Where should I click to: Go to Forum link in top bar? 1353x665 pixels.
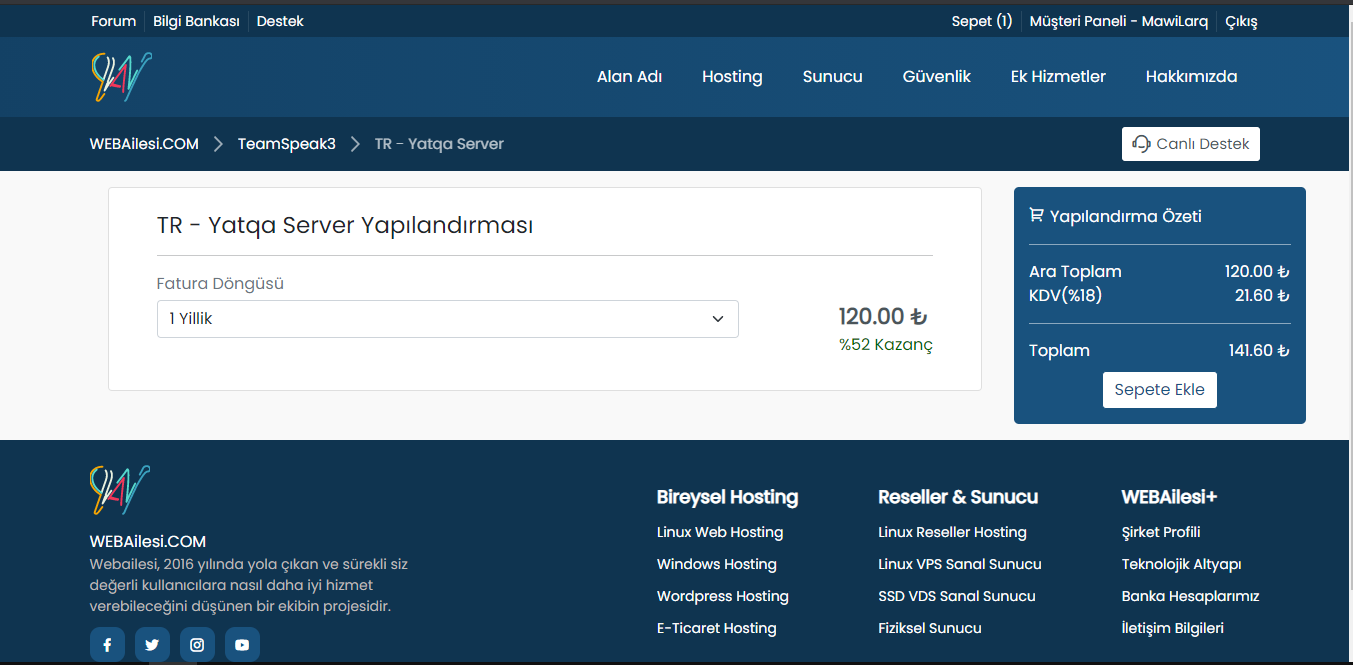[x=113, y=21]
